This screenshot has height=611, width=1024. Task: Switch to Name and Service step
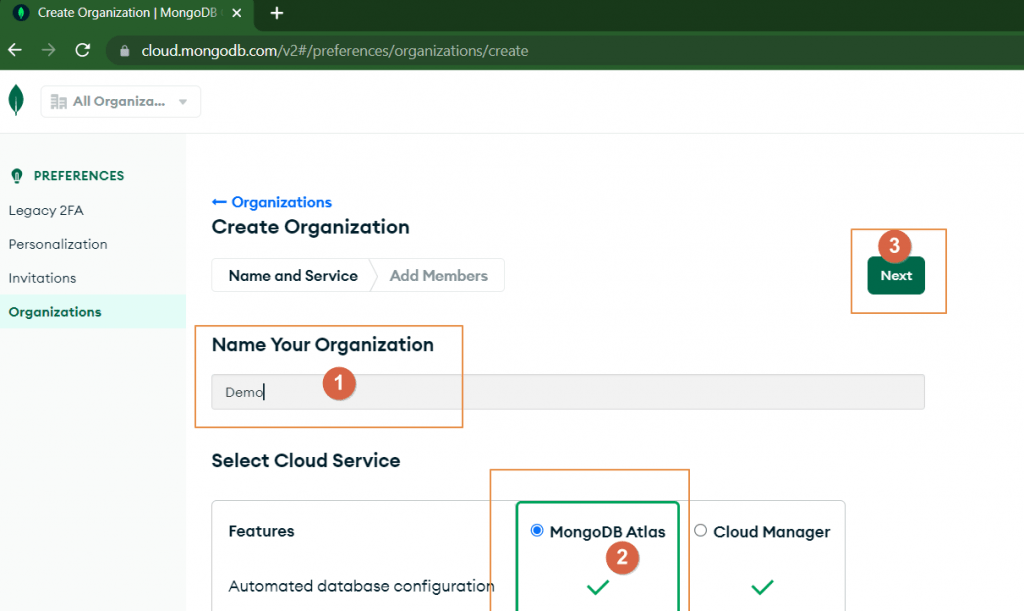pyautogui.click(x=293, y=275)
